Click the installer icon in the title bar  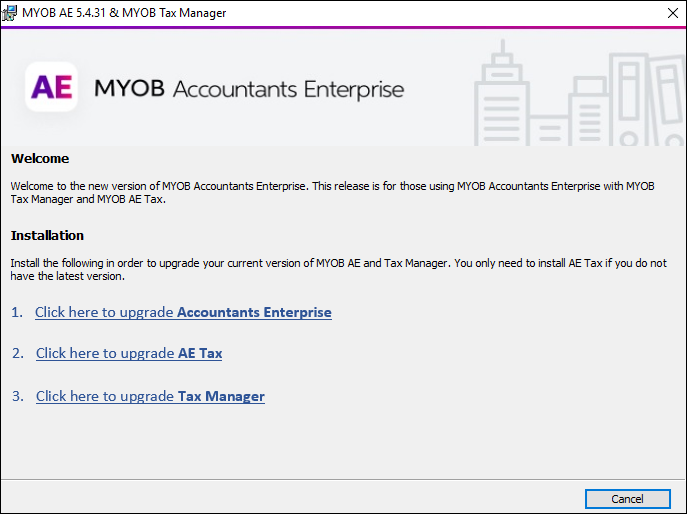(12, 13)
